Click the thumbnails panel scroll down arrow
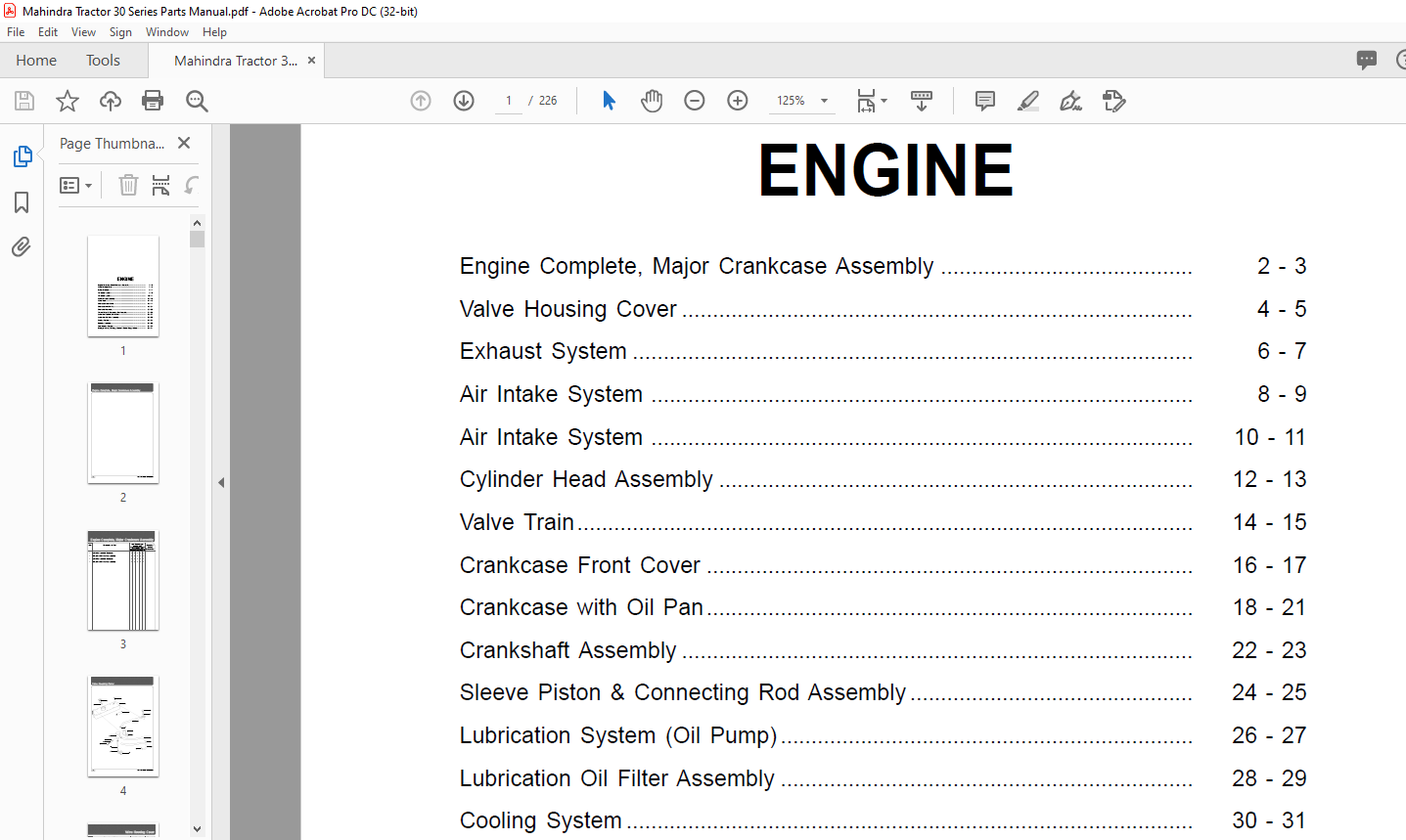 coord(197,829)
